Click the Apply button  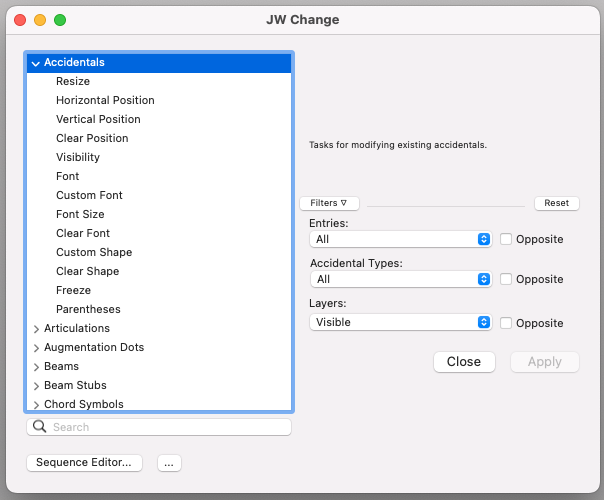(x=545, y=362)
